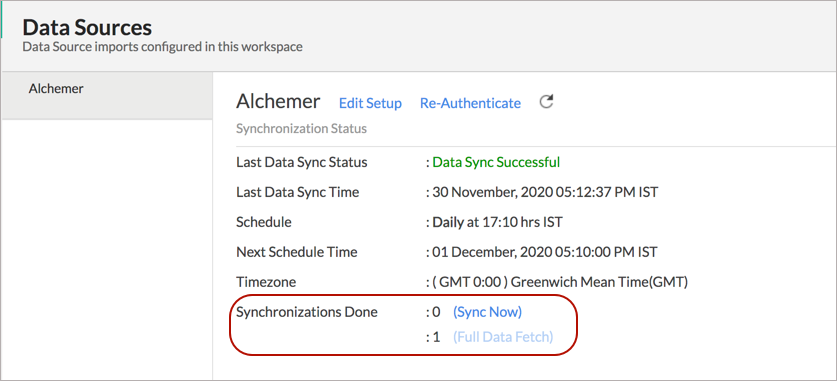Click the Synchronizations Done label
Image resolution: width=837 pixels, height=381 pixels.
pos(307,312)
